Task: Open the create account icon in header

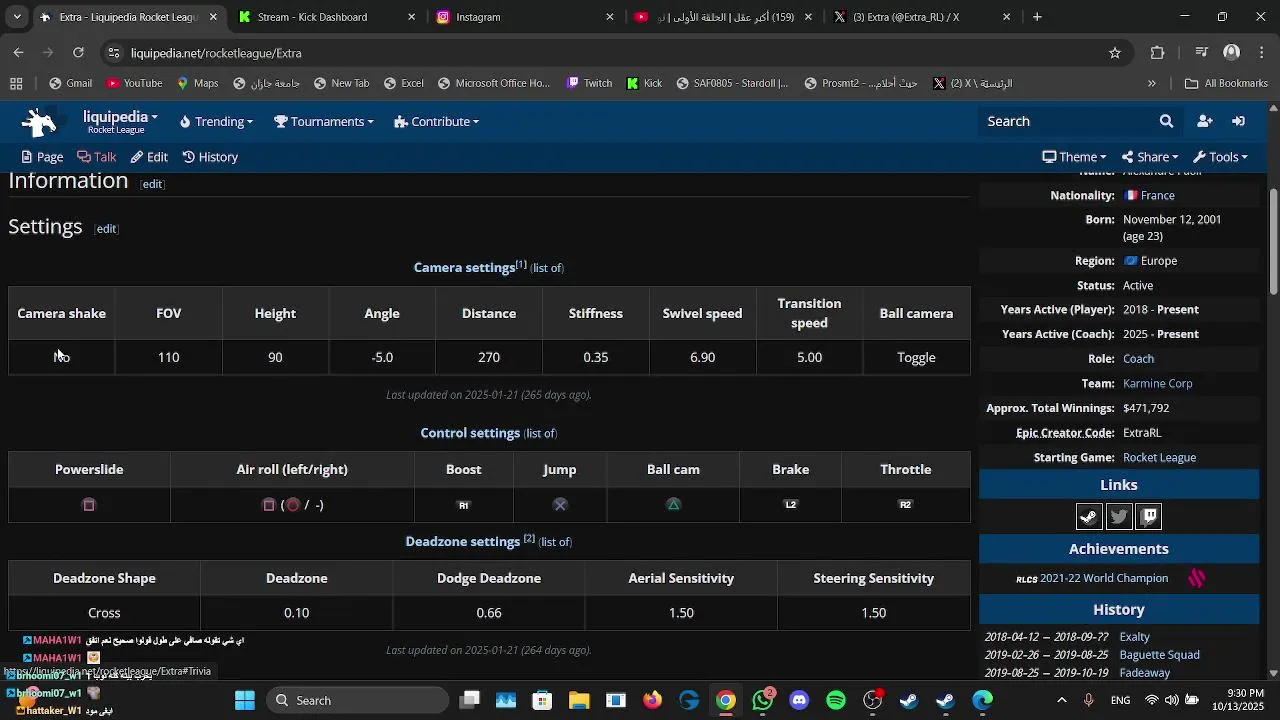Action: point(1204,121)
